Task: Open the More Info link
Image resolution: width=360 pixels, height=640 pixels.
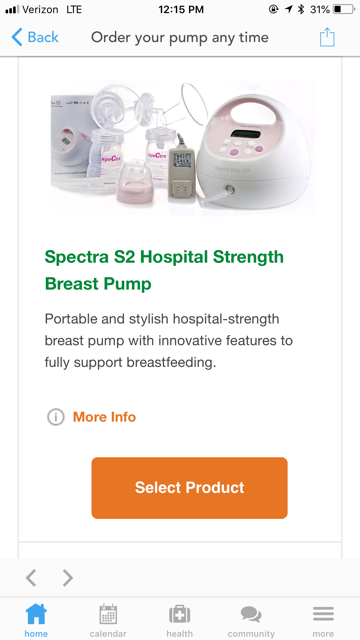Action: (x=104, y=417)
